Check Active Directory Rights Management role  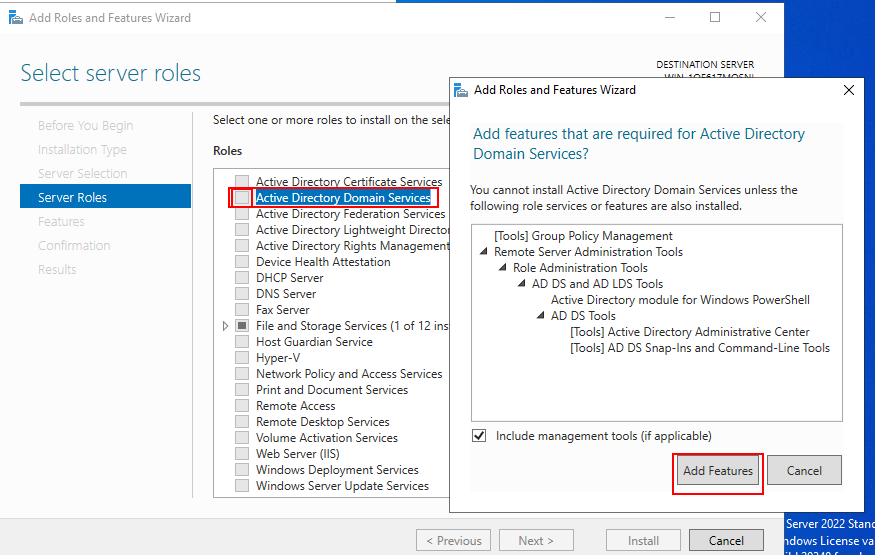coord(242,246)
